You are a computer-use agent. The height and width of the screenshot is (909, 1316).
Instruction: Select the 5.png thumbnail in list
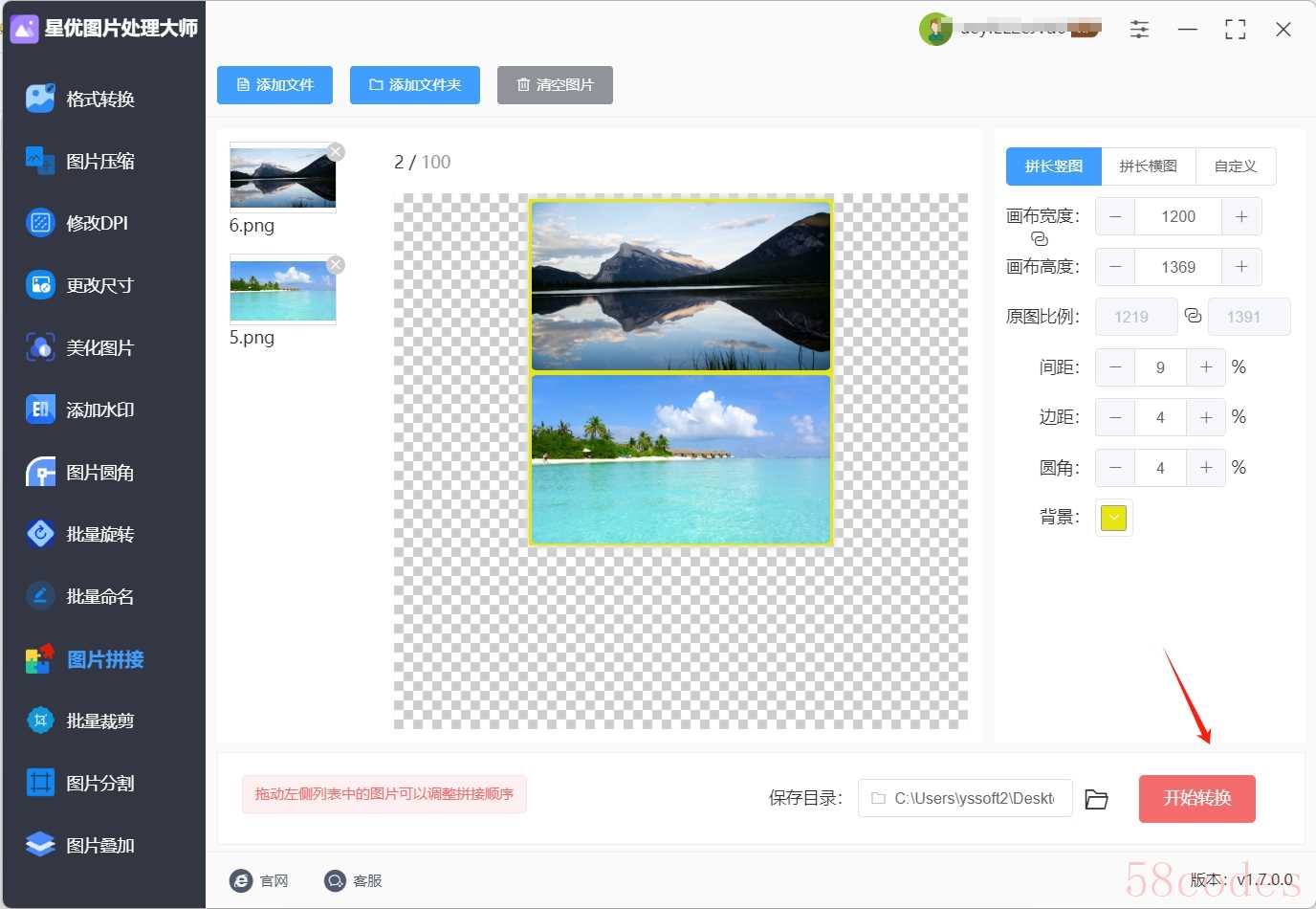283,290
